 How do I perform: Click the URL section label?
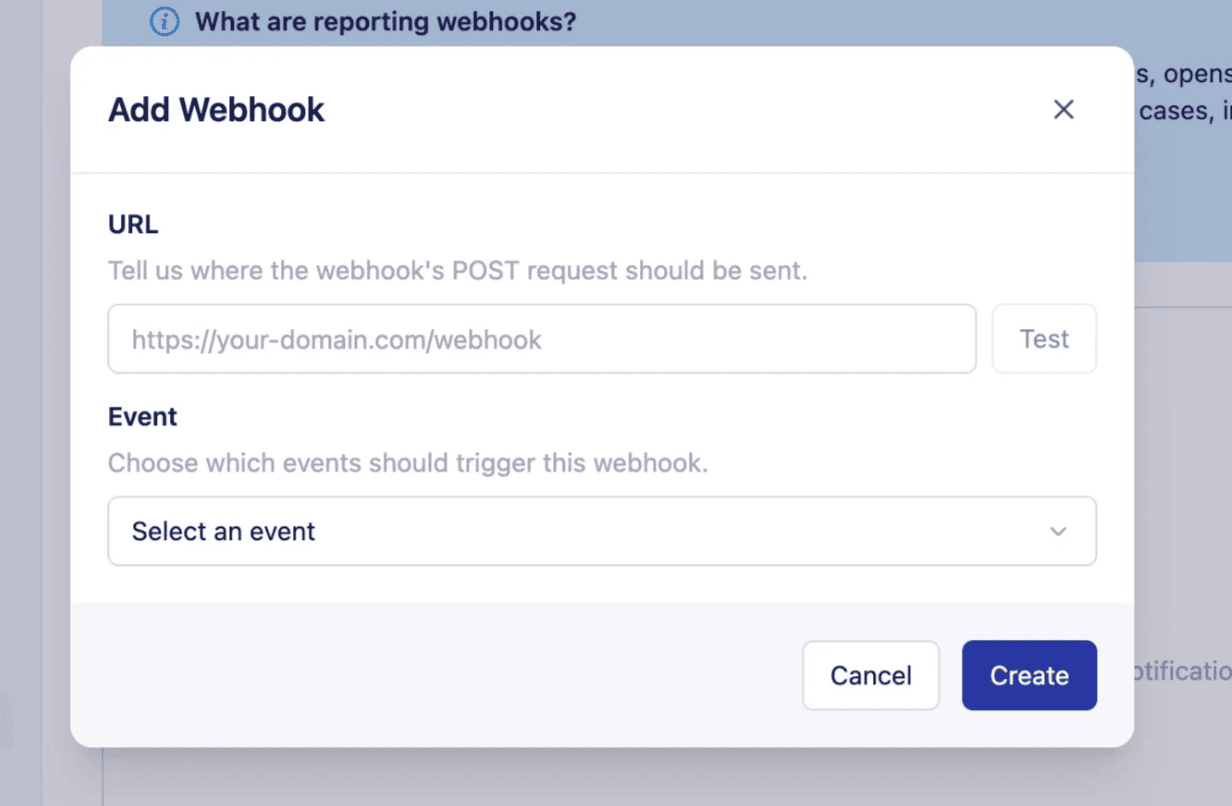pos(132,224)
